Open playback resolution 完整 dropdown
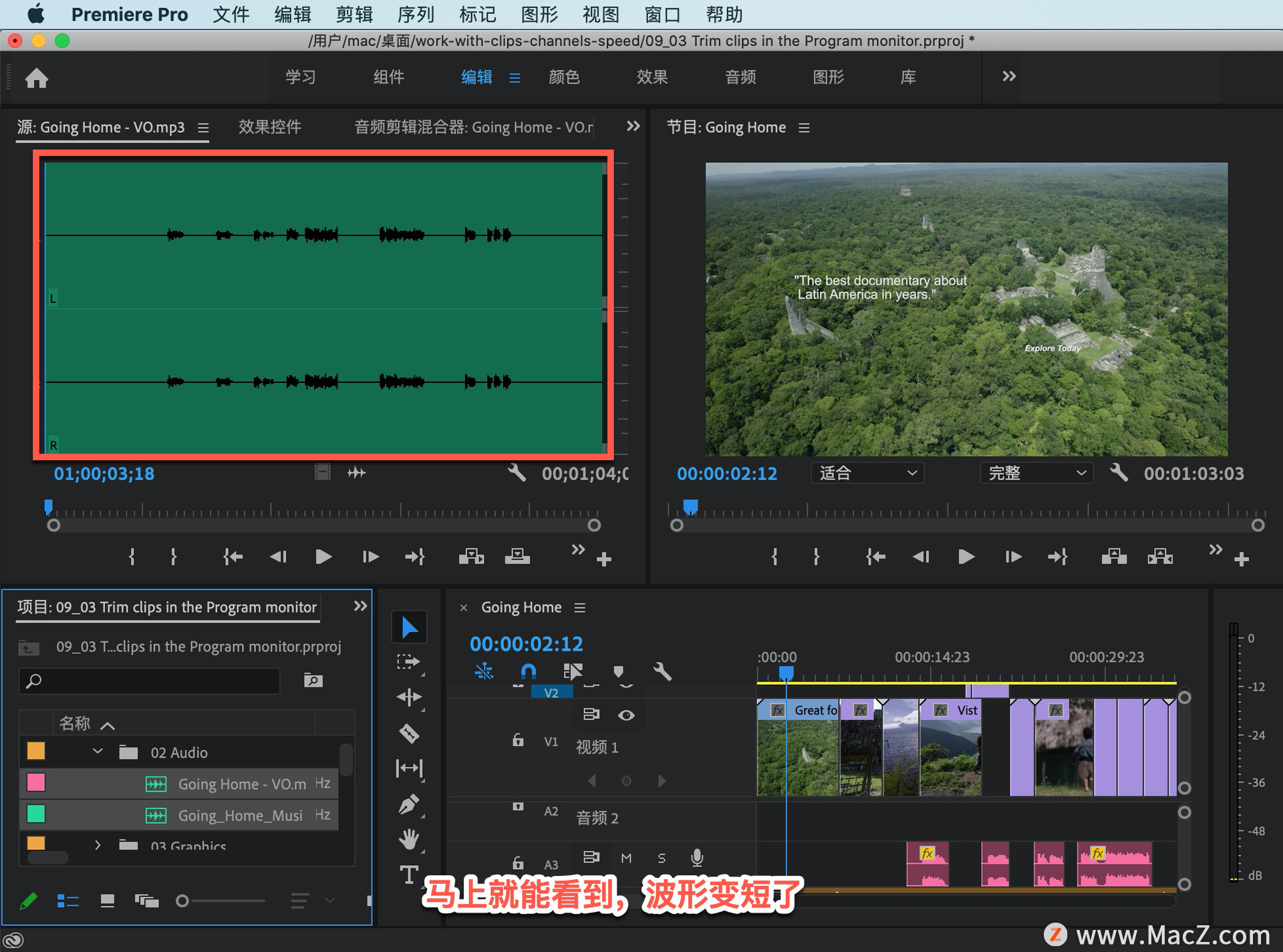The height and width of the screenshot is (952, 1283). (1036, 473)
